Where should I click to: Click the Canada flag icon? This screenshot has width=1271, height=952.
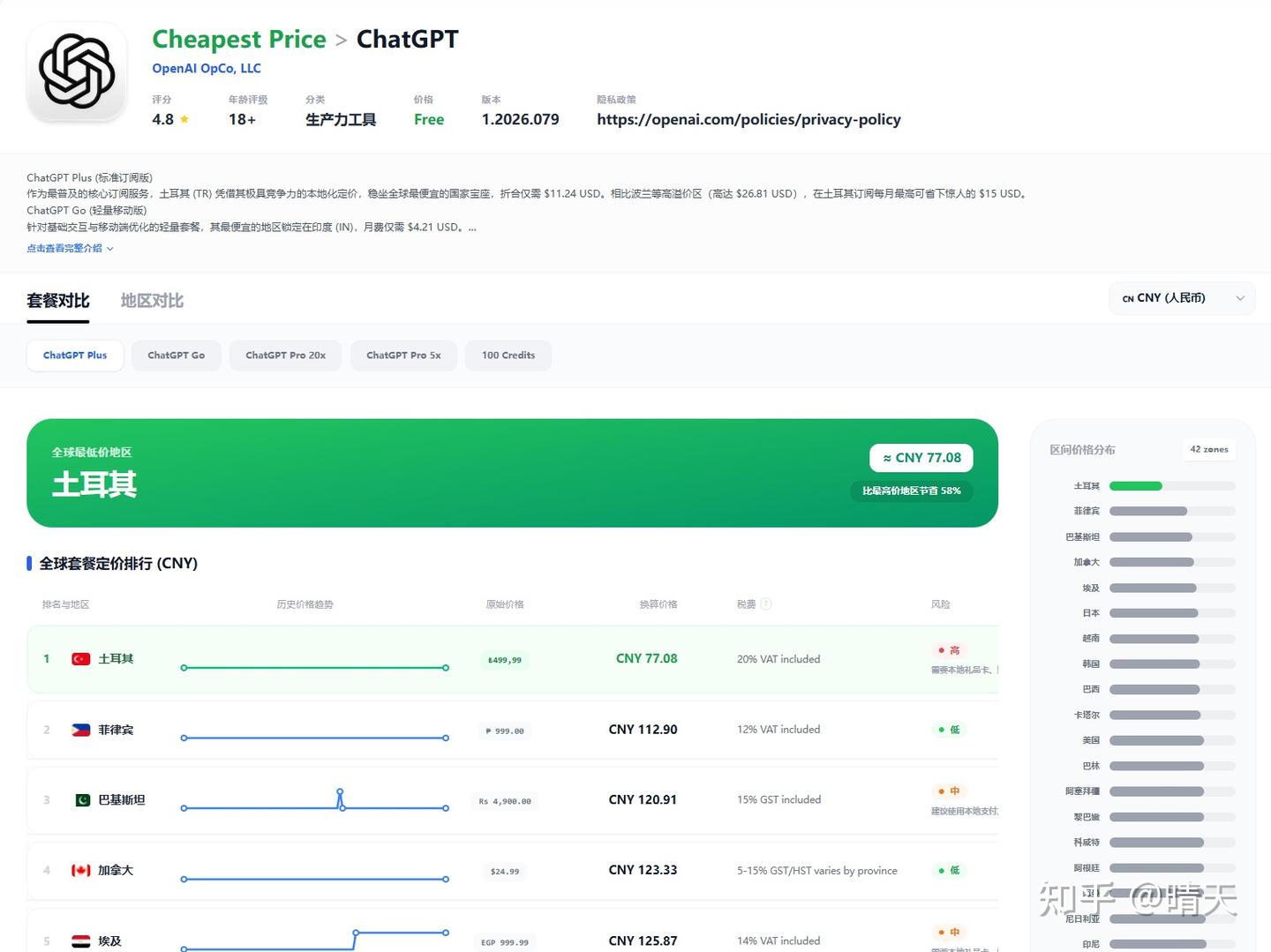[81, 871]
